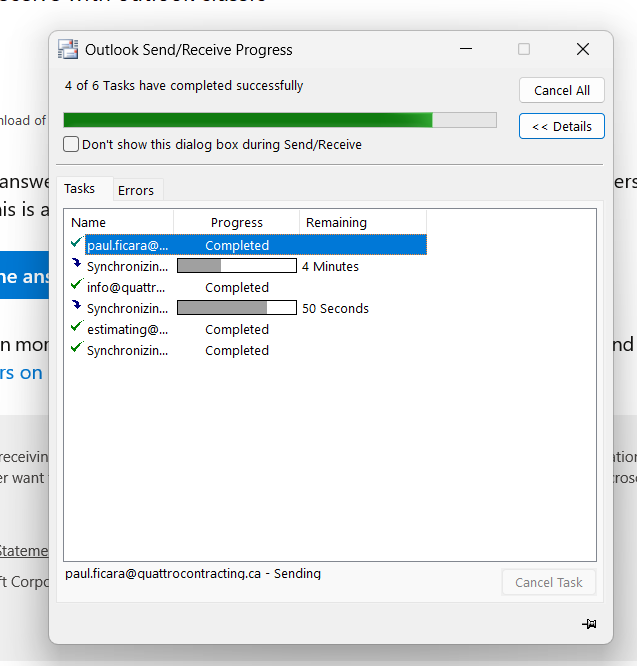
Task: Close the Send/Receive Progress dialog
Action: click(x=583, y=49)
